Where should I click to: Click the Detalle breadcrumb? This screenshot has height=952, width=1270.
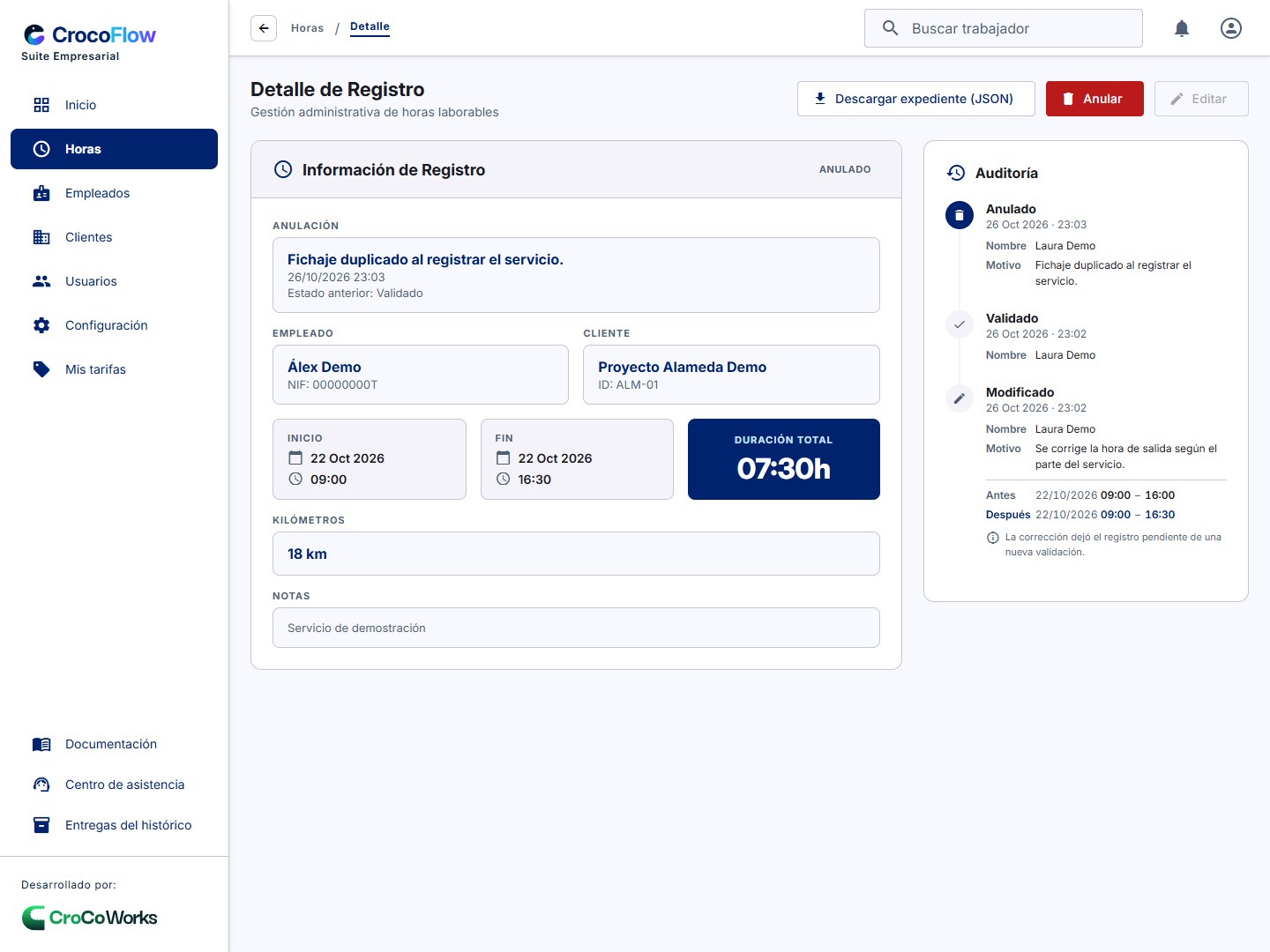coord(370,27)
